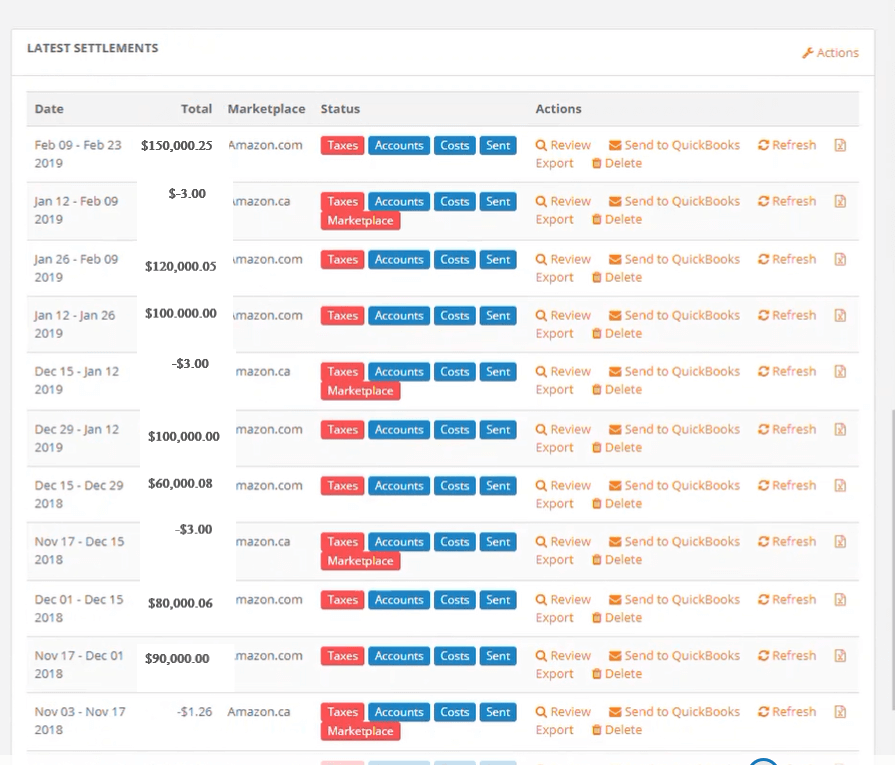Select the $60,000.08 total amount

180,484
